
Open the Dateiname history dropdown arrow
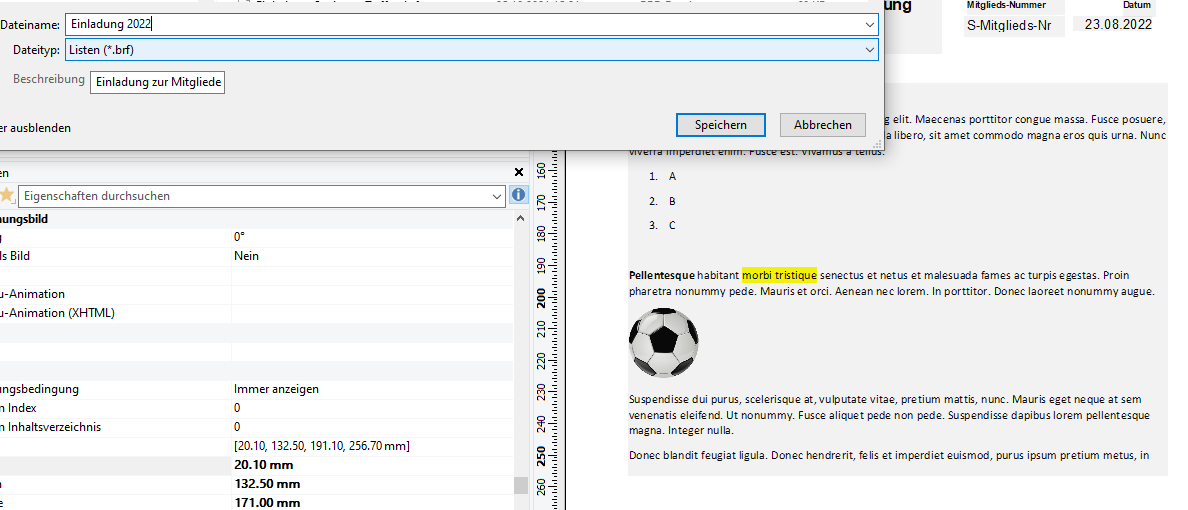click(870, 24)
